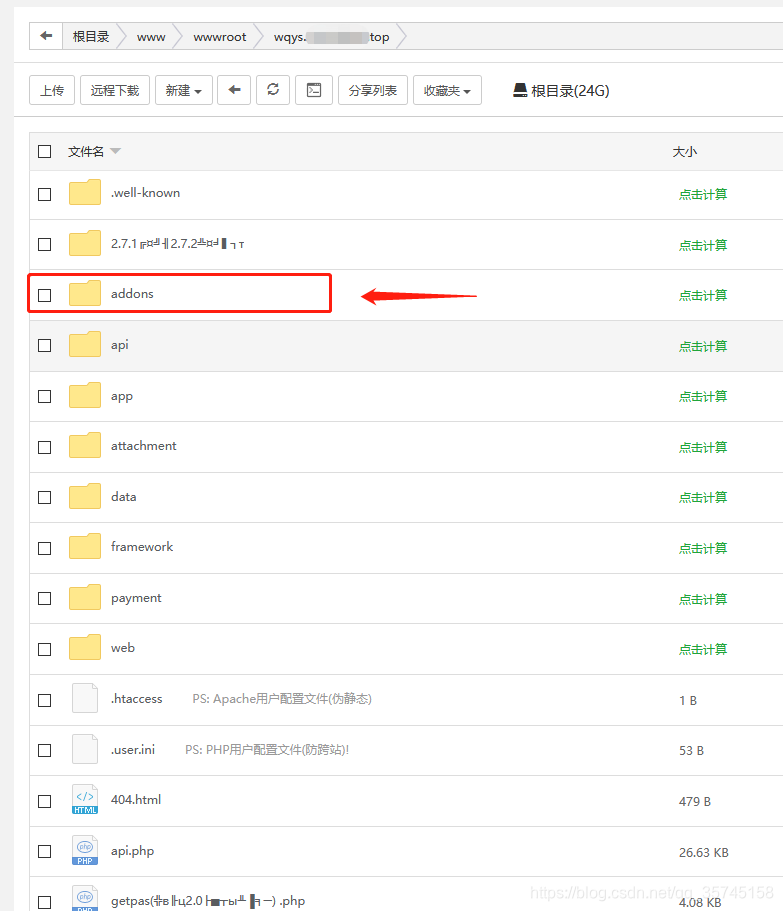
Task: Select the .user.ini file name
Action: click(133, 749)
